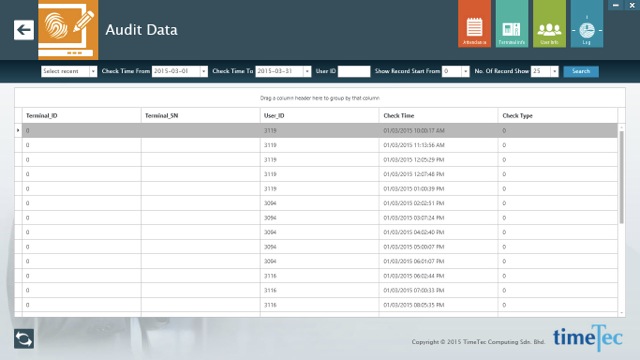The height and width of the screenshot is (360, 640).
Task: Sort by User_ID column header
Action: [x=320, y=116]
